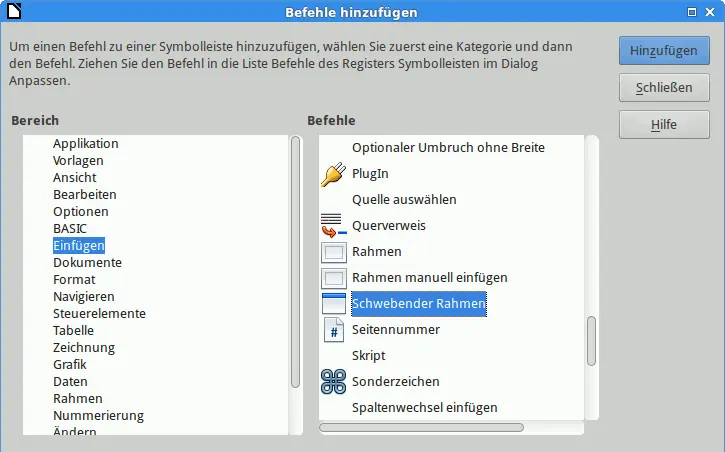Open help via Hilfe button

pyautogui.click(x=664, y=124)
